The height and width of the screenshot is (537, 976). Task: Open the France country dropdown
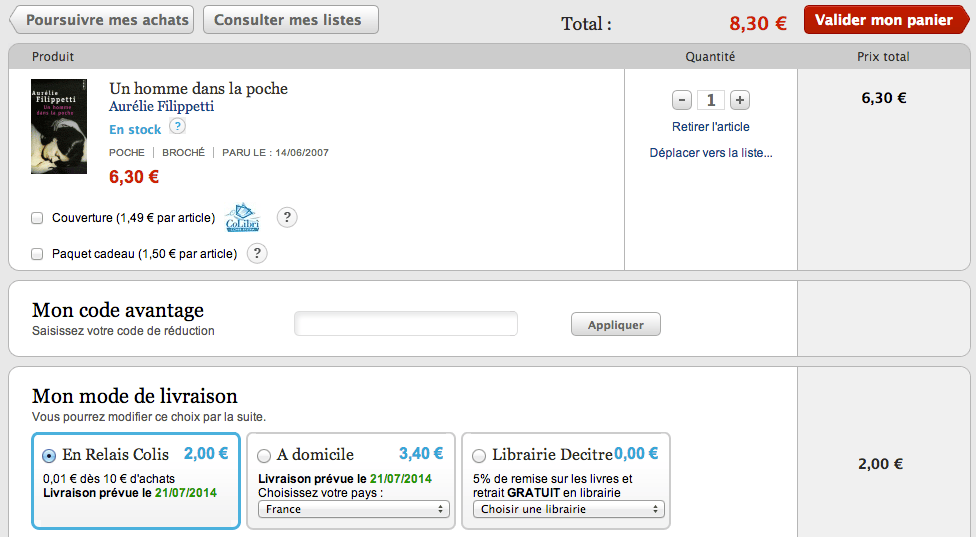(x=354, y=509)
